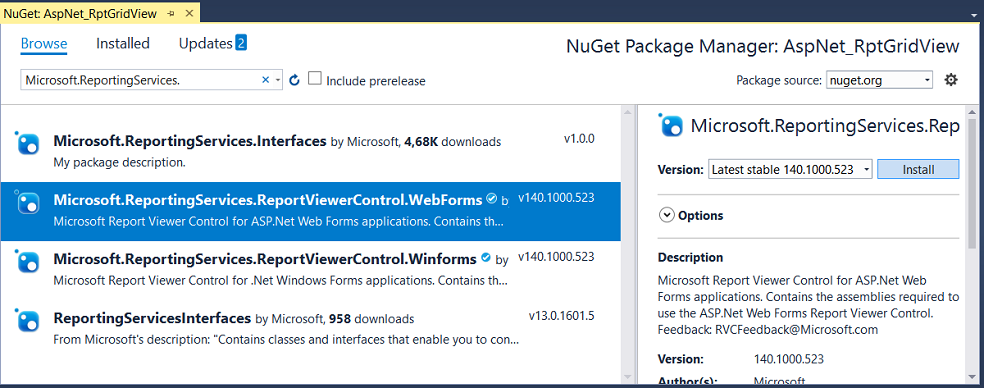This screenshot has height=388, width=984.
Task: Open the Version dropdown list
Action: (x=790, y=170)
